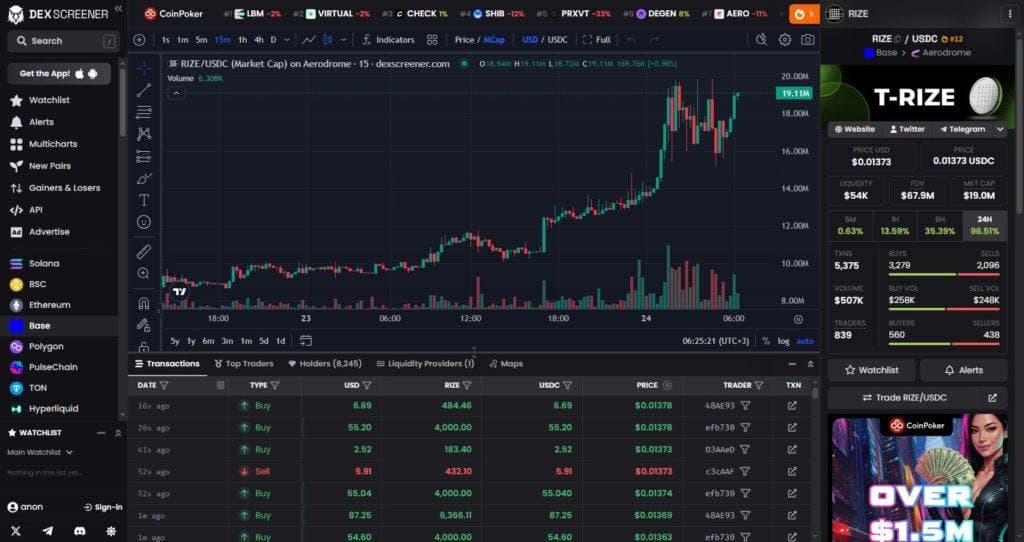Open the project Website link
The width and height of the screenshot is (1024, 542).
tap(854, 129)
